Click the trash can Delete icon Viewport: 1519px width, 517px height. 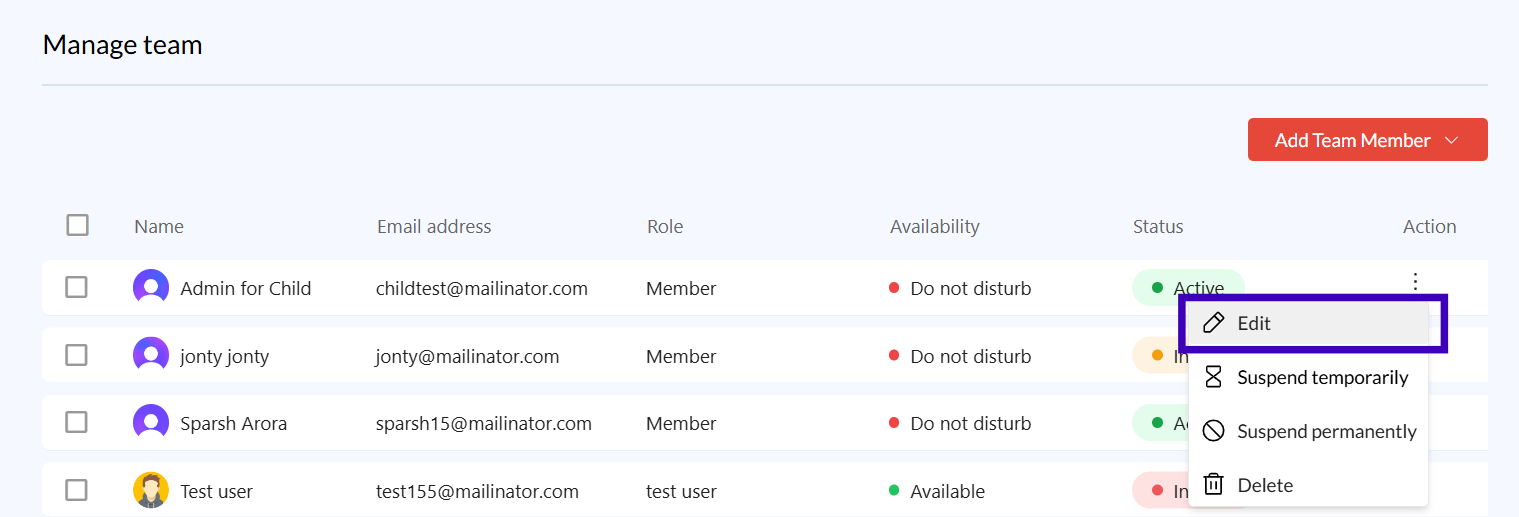click(x=1213, y=485)
